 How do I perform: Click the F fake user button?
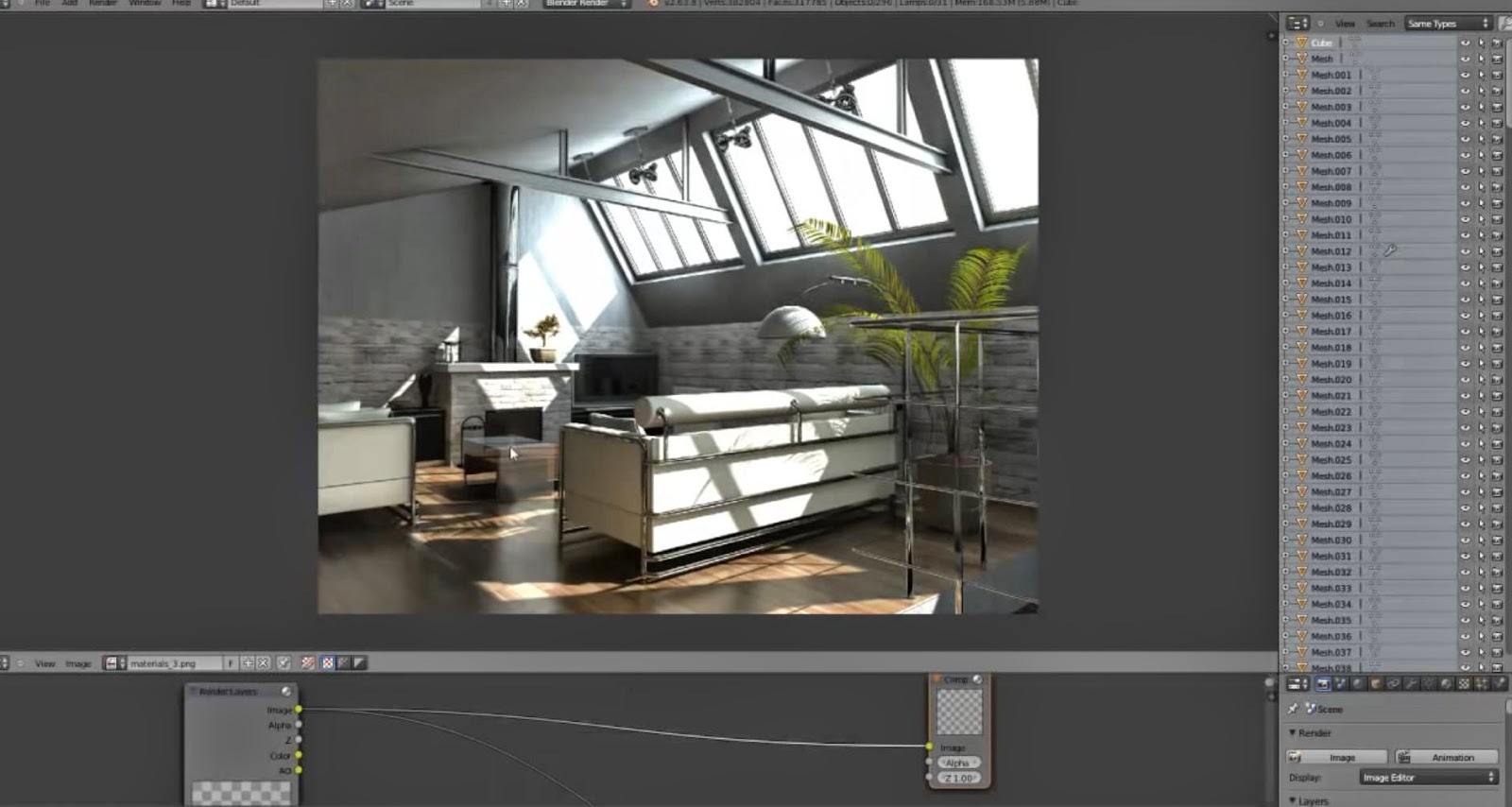point(230,663)
